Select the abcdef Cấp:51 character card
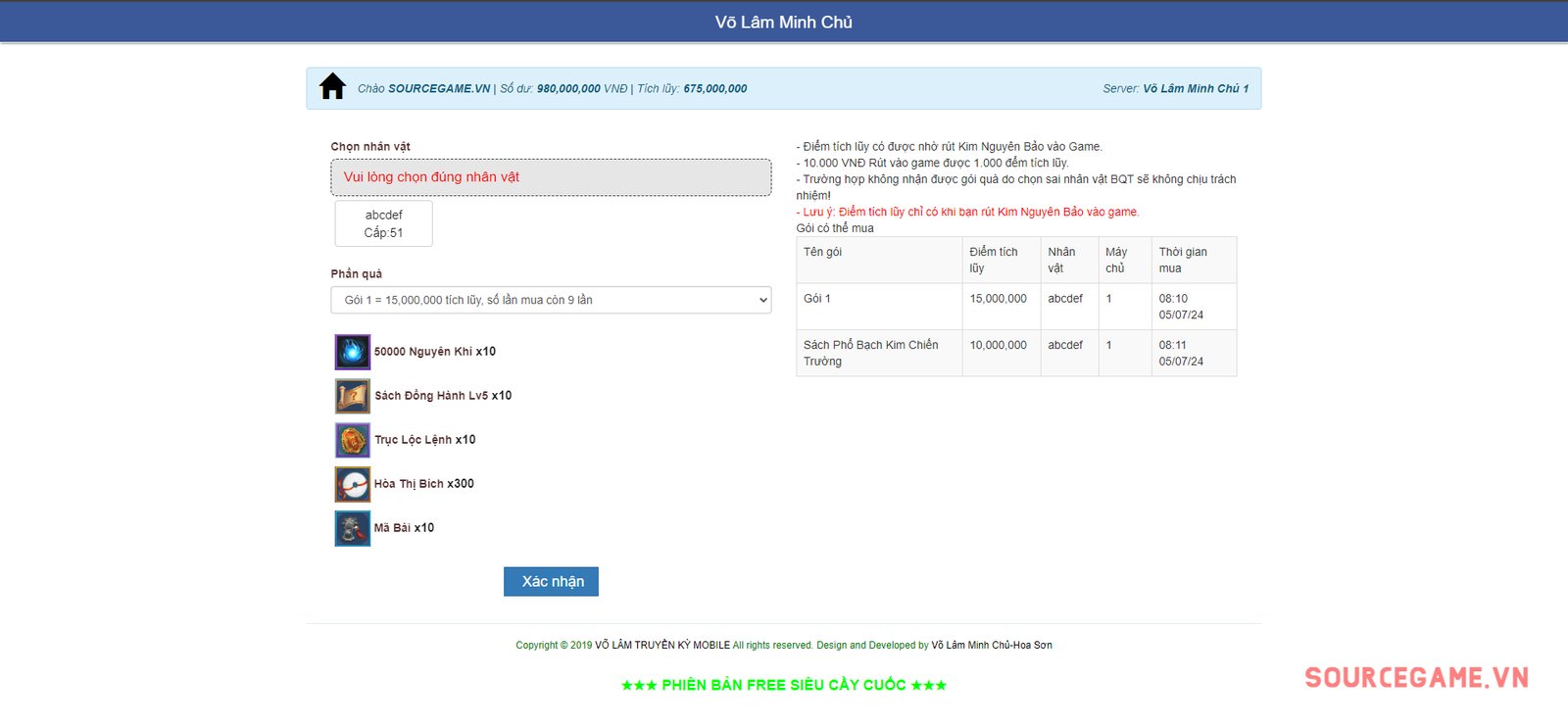The height and width of the screenshot is (728, 1568). click(383, 223)
